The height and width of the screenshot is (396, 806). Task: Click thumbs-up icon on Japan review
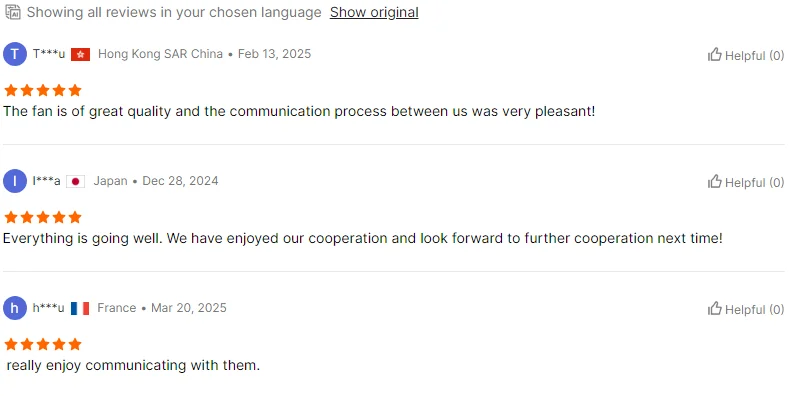715,181
